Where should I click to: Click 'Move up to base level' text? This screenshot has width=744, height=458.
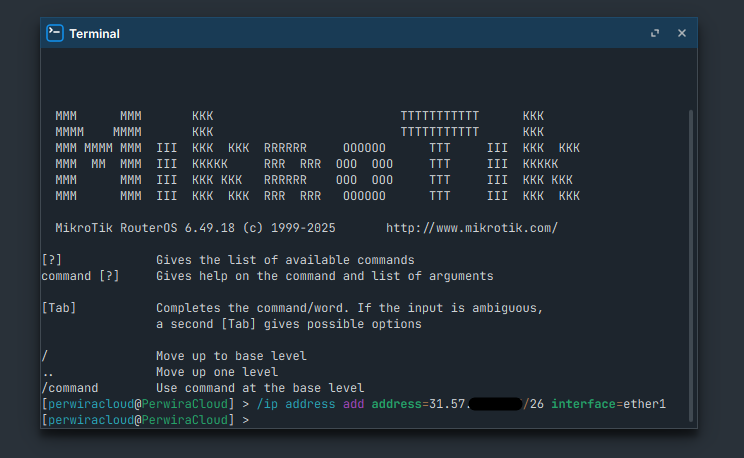coord(231,356)
